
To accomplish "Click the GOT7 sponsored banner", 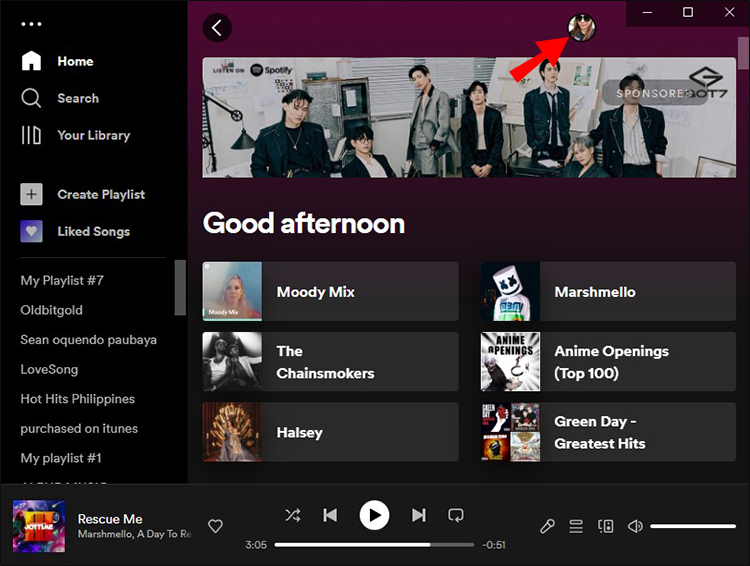I will (469, 118).
